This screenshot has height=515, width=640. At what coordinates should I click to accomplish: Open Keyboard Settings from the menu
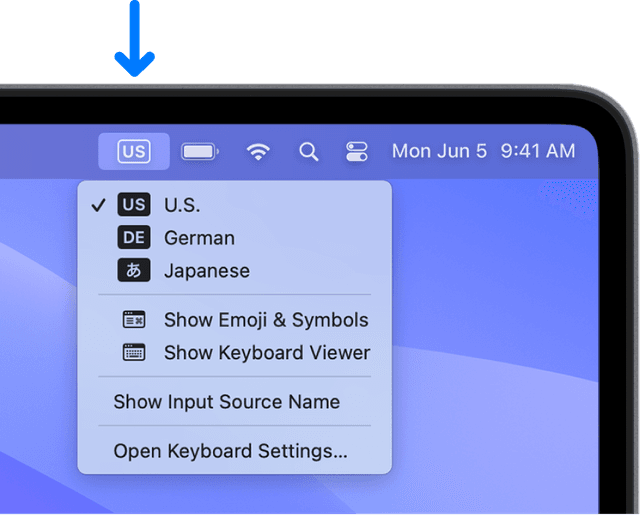point(230,451)
